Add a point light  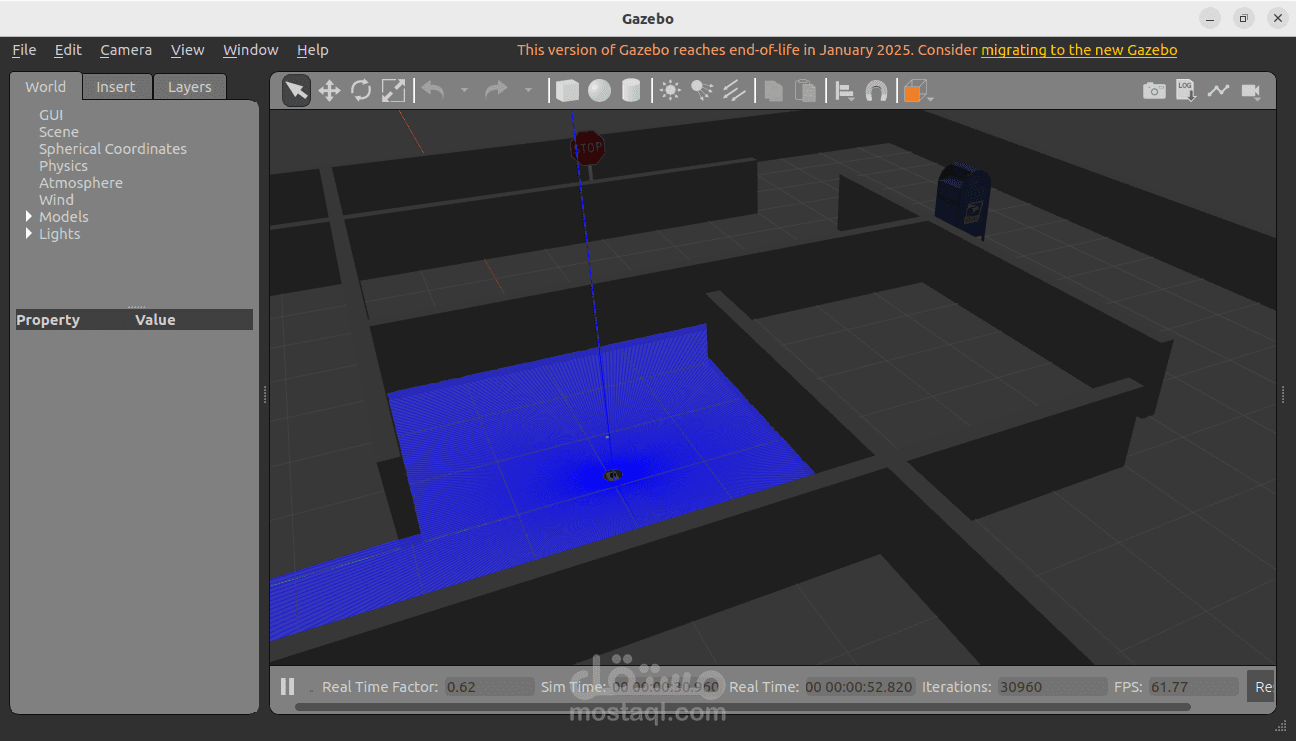tap(670, 91)
